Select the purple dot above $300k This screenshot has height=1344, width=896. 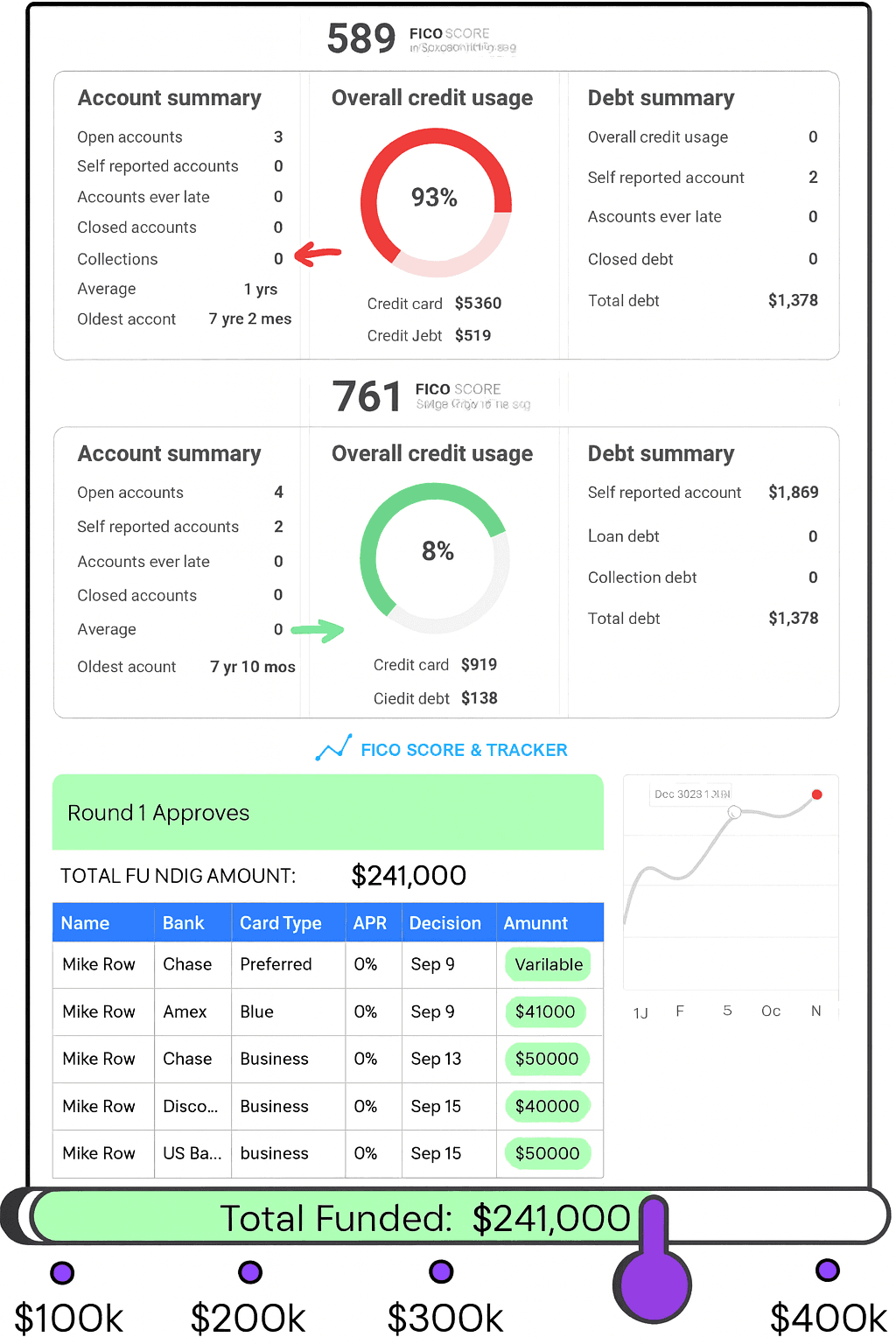click(441, 1271)
